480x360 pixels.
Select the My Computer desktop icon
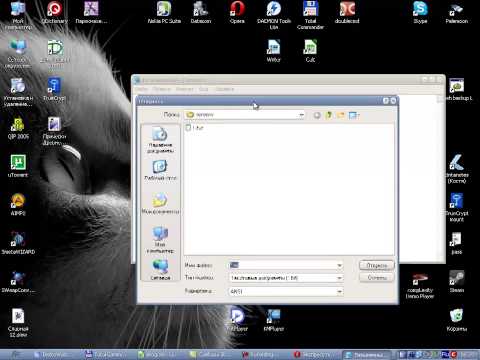coord(18,15)
